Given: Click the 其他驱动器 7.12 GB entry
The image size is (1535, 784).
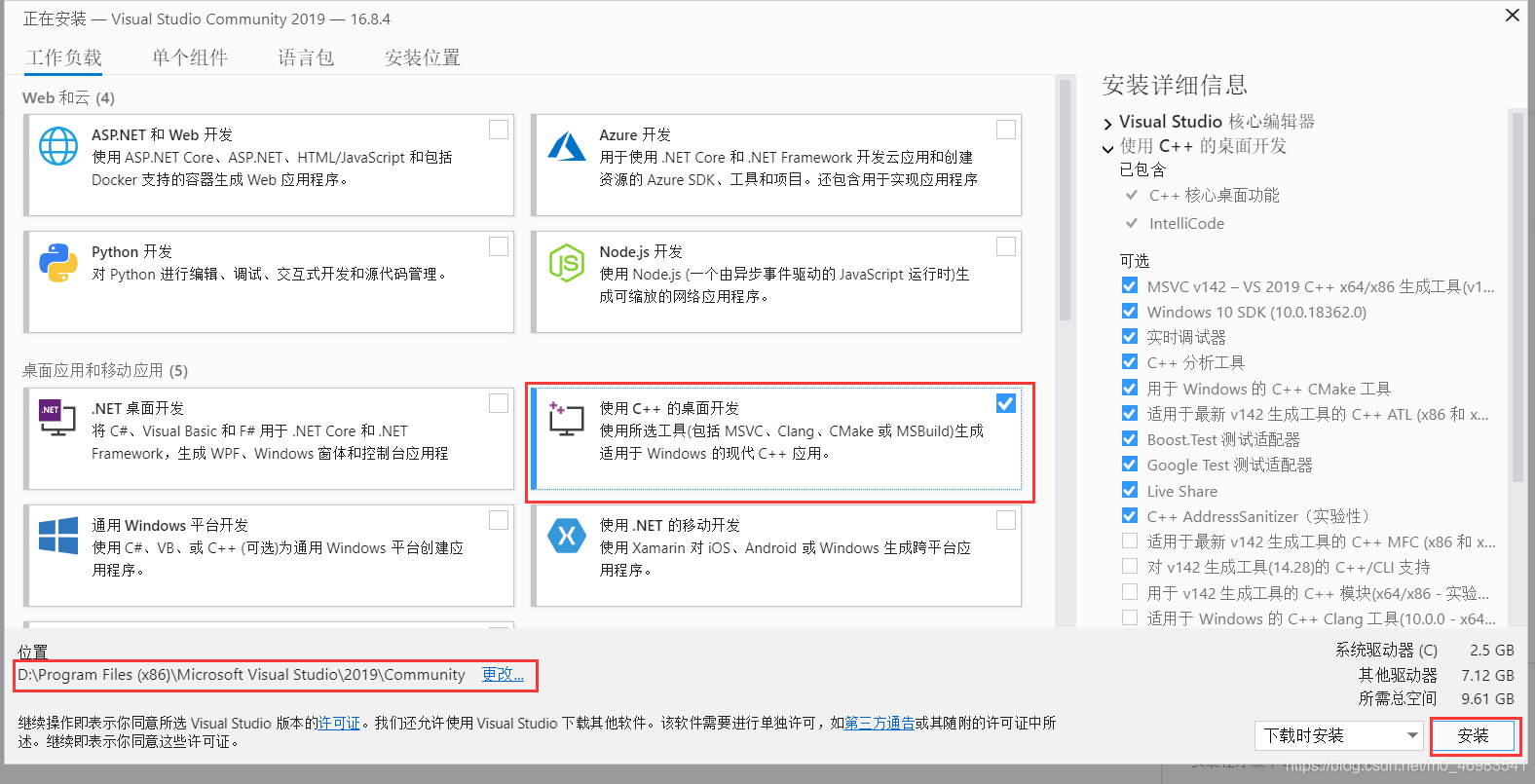Looking at the screenshot, I should 1437,675.
